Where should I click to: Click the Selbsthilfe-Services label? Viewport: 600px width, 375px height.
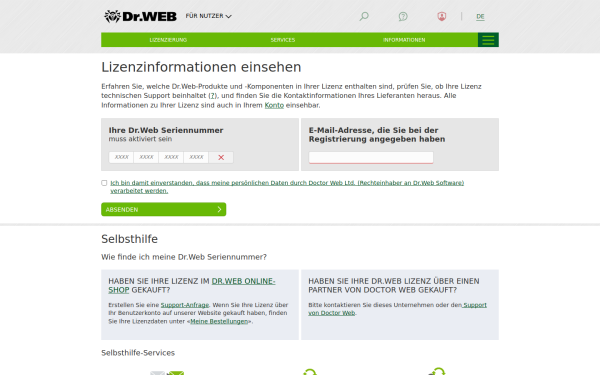pyautogui.click(x=138, y=353)
